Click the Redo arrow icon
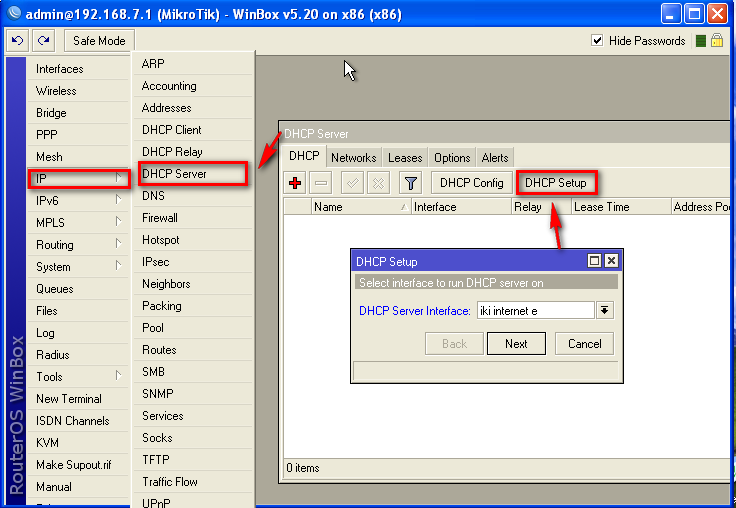This screenshot has width=736, height=508. 44,41
